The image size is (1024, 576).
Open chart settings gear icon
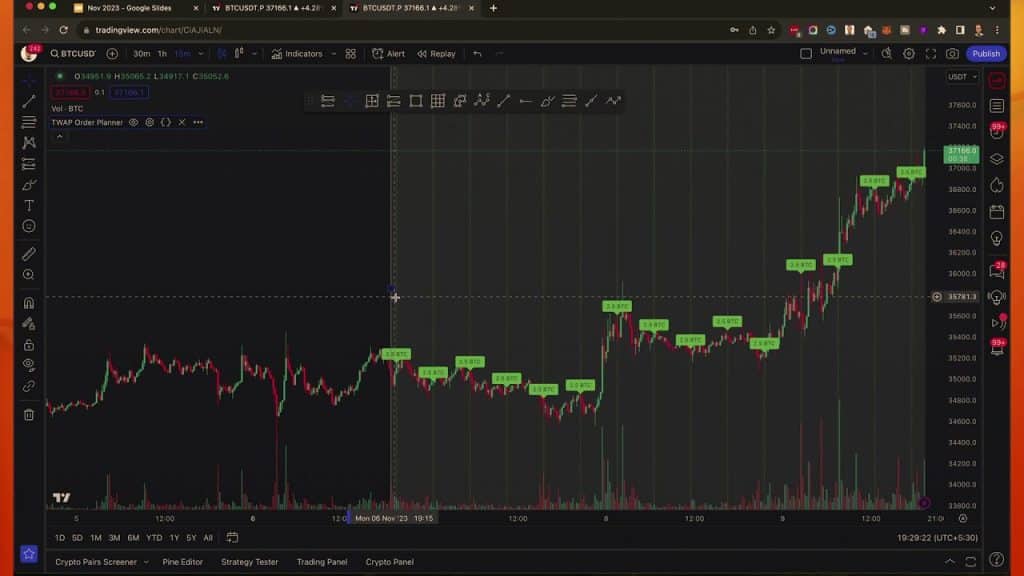(908, 54)
